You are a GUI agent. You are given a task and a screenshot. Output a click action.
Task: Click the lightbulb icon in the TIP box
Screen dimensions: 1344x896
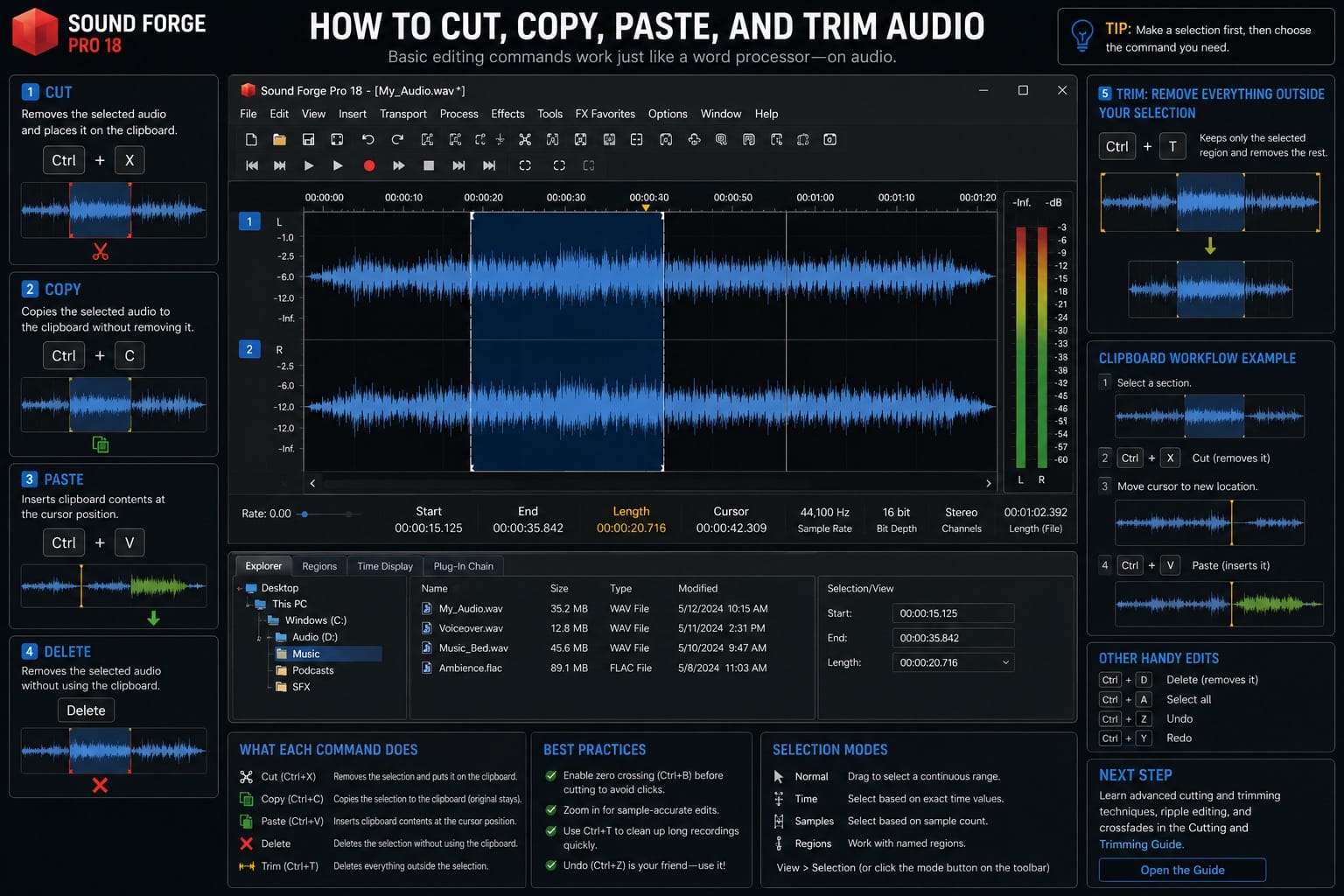1082,36
